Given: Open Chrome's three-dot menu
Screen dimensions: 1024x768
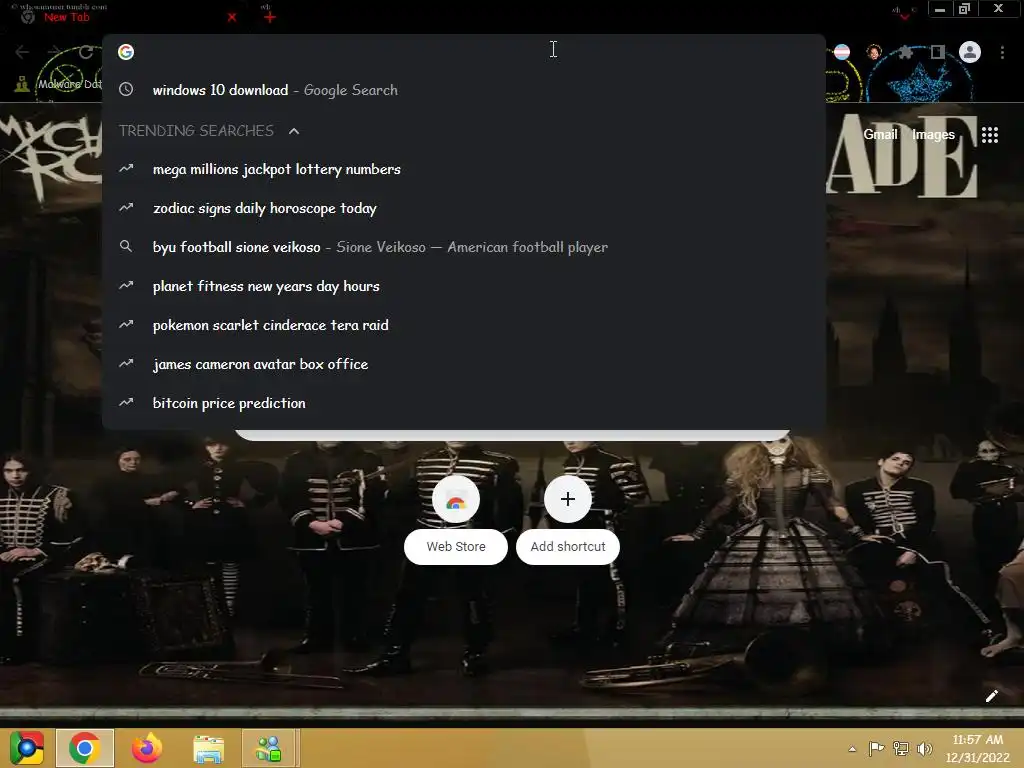Looking at the screenshot, I should point(1002,52).
